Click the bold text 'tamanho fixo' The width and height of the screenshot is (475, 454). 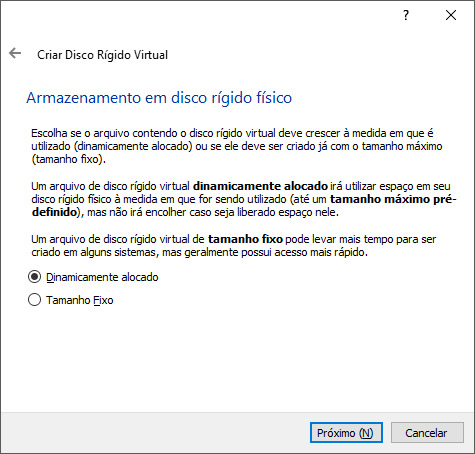tap(245, 239)
